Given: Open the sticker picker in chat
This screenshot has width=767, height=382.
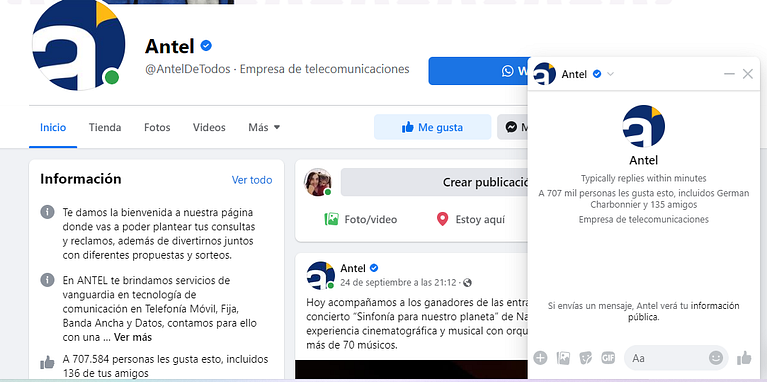Looking at the screenshot, I should point(586,358).
